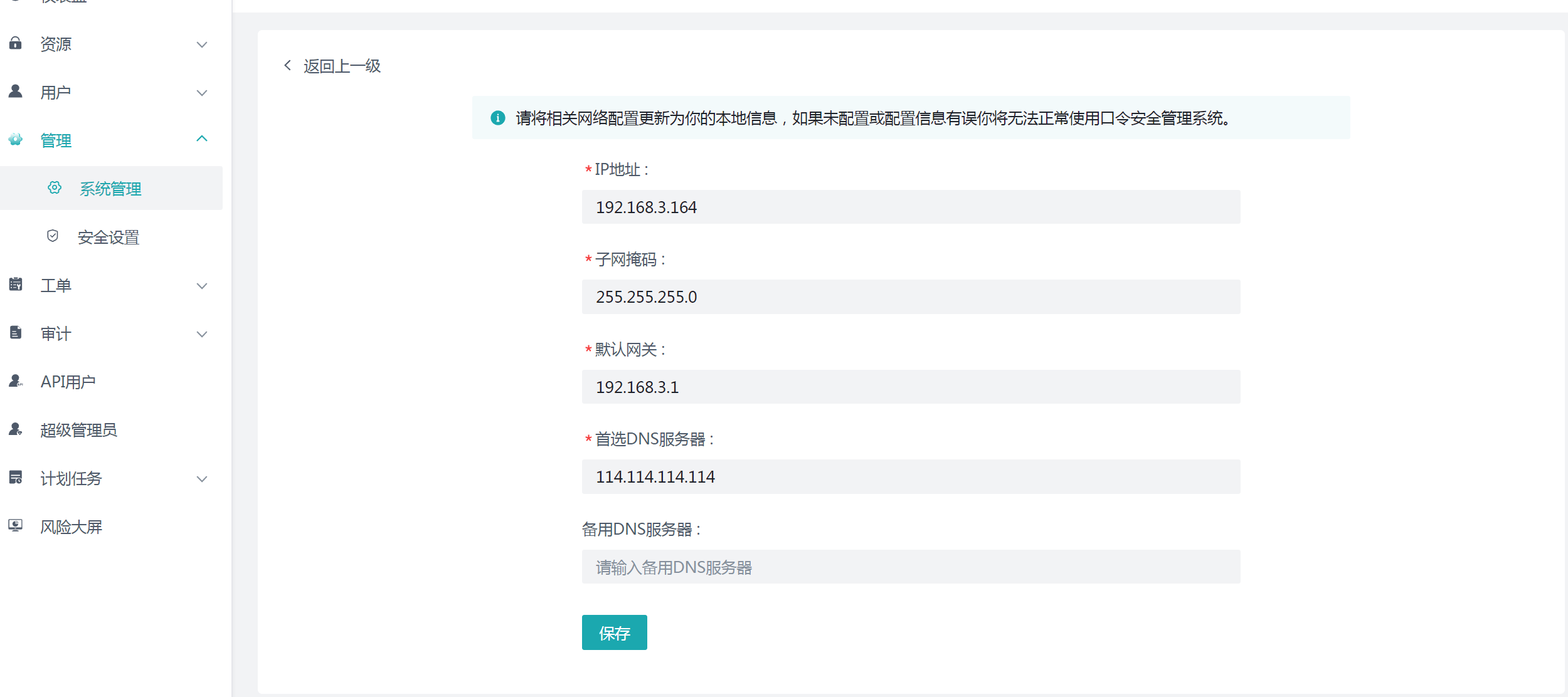Click the gear icon beside 系统管理
Viewport: 1568px width, 697px height.
click(55, 188)
